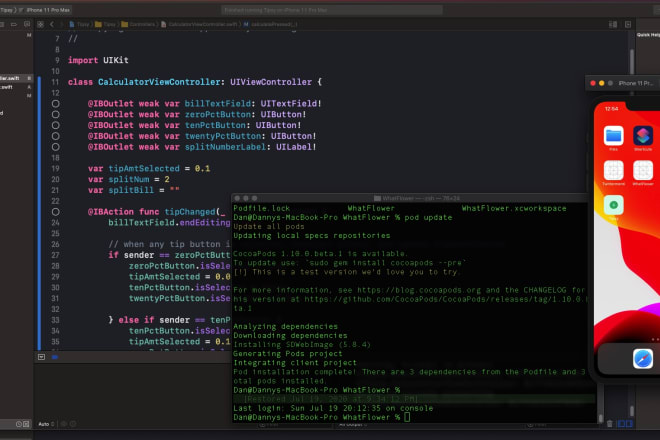
Task: Click the Xcode activity status bar
Action: [332, 10]
